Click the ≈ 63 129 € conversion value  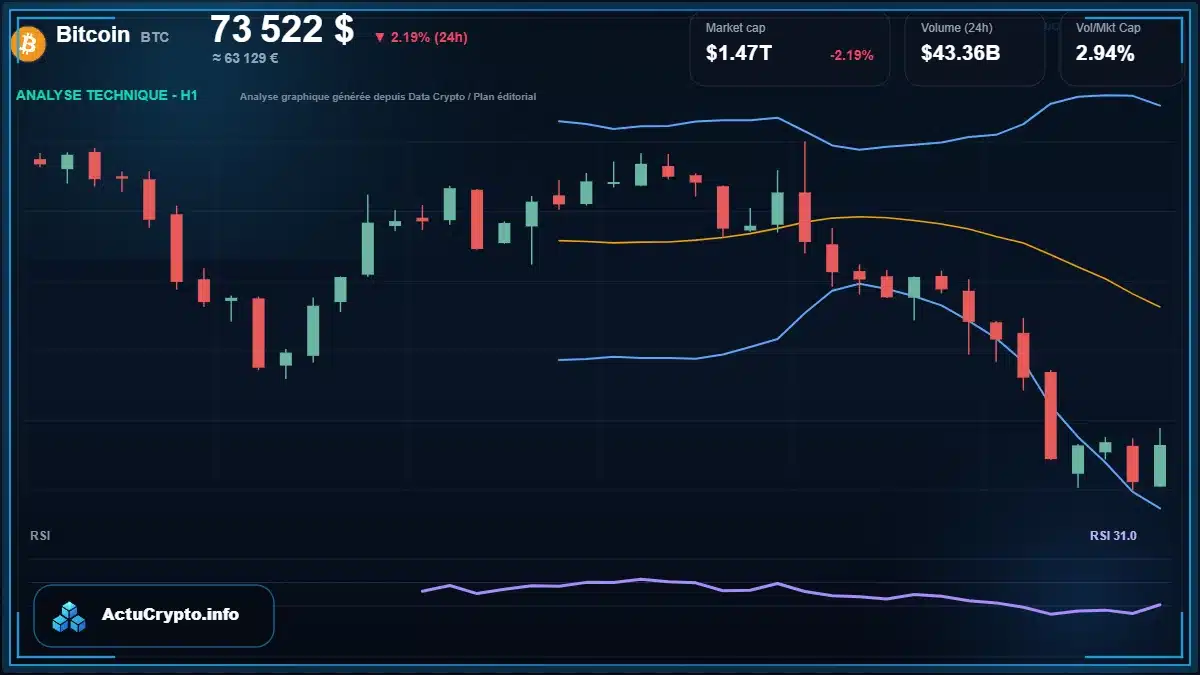click(x=245, y=58)
